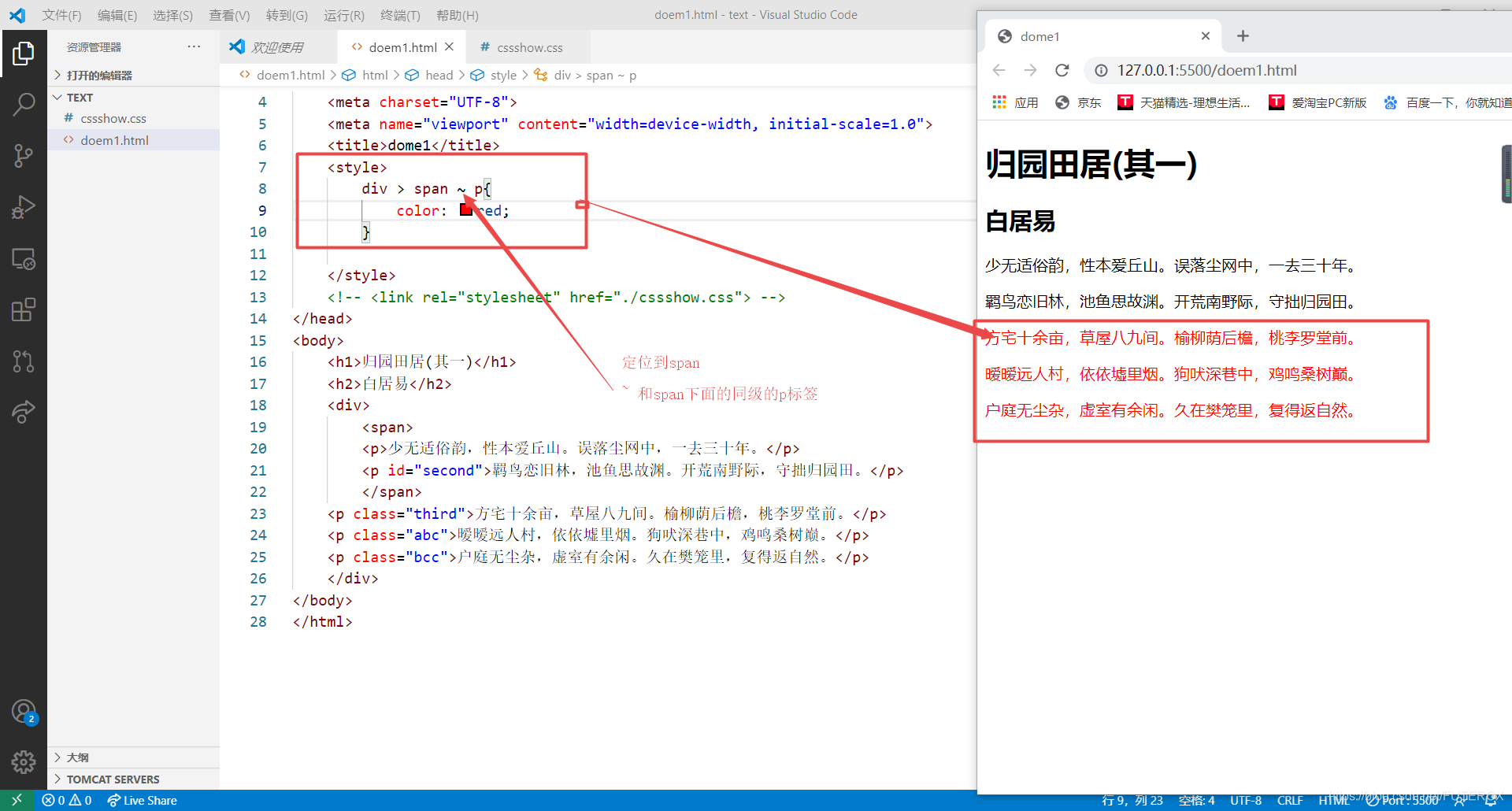This screenshot has height=811, width=1512.
Task: Open the Extensions view icon
Action: 24,309
